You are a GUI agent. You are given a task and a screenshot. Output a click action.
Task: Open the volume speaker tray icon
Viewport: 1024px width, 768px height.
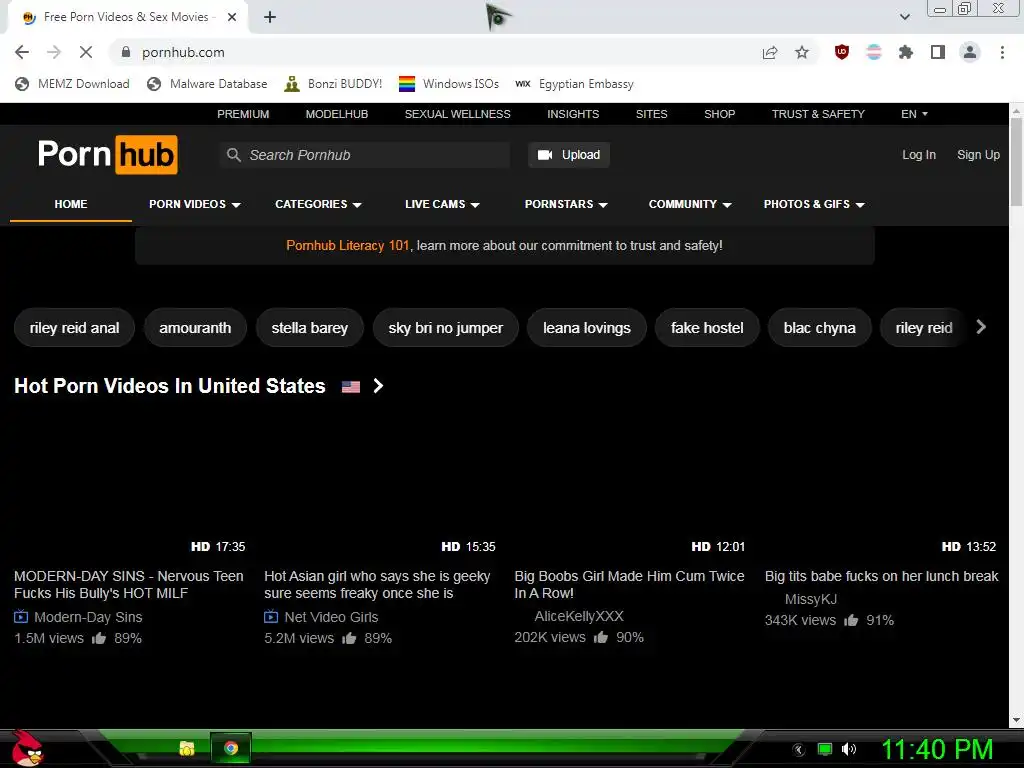(x=849, y=749)
